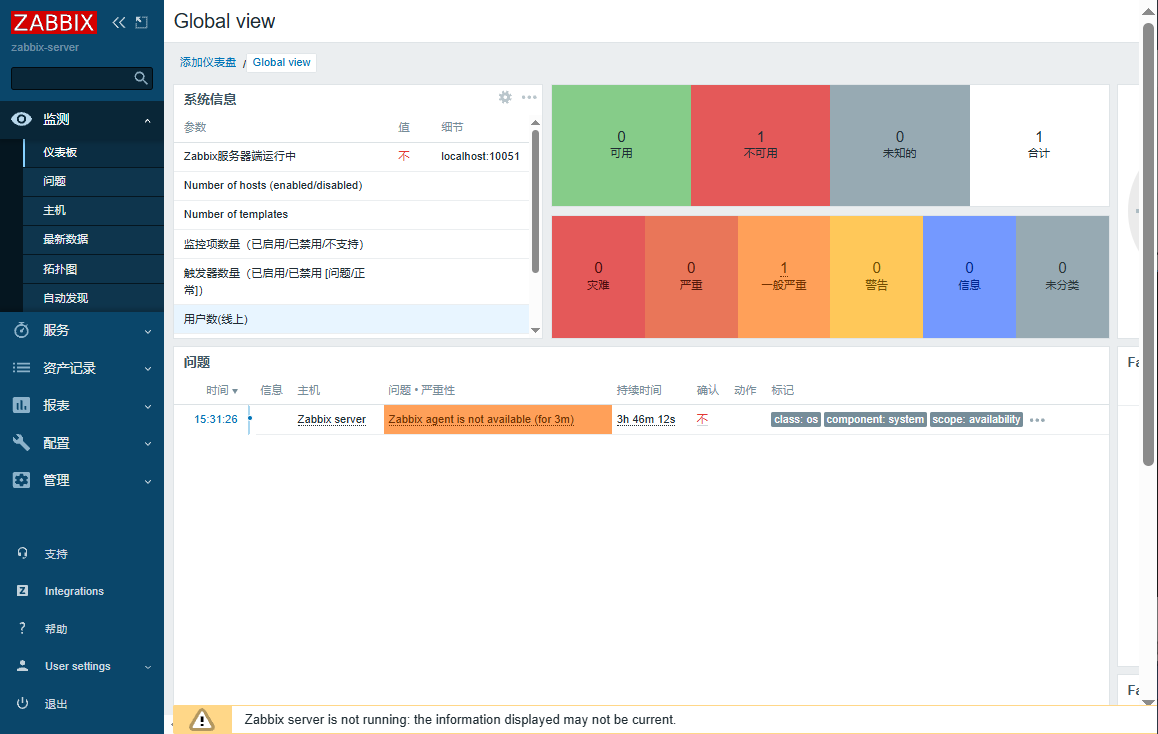Click the 系统信息 scrollbar down arrow
1158x734 pixels.
click(x=535, y=330)
